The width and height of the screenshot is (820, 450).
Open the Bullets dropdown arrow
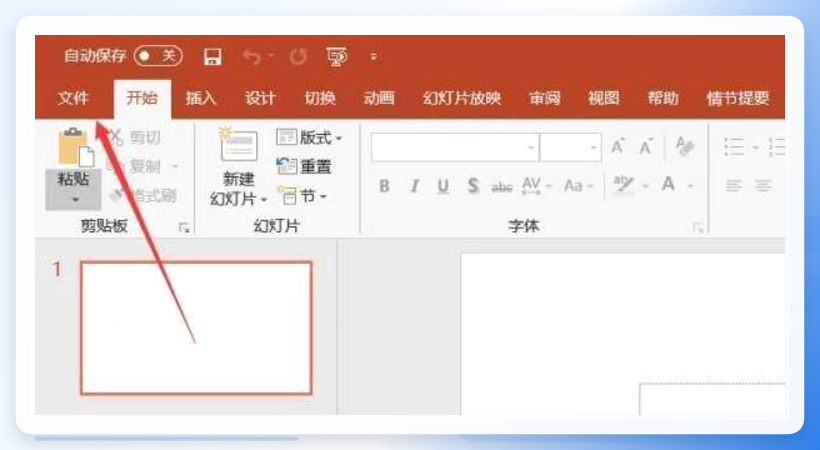756,148
